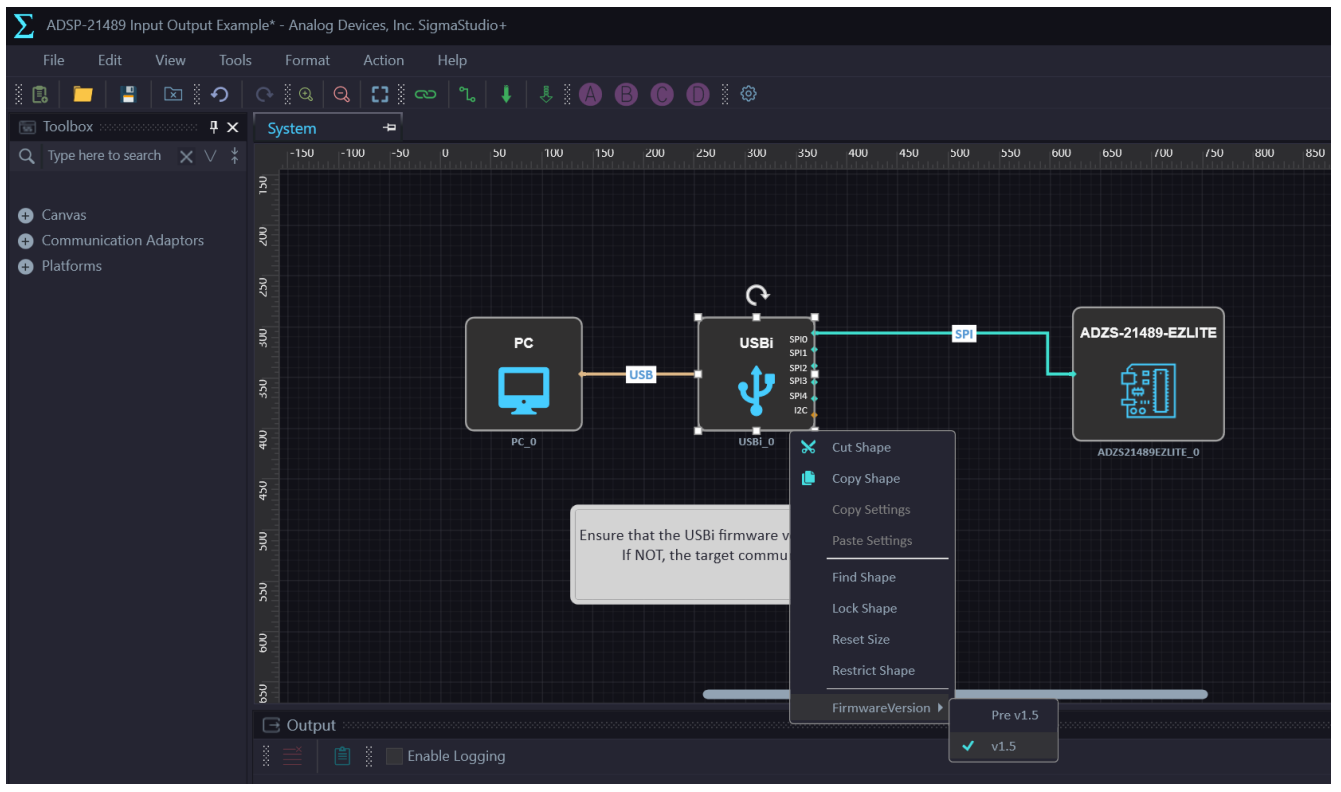Zoom out of the canvas

pyautogui.click(x=342, y=94)
